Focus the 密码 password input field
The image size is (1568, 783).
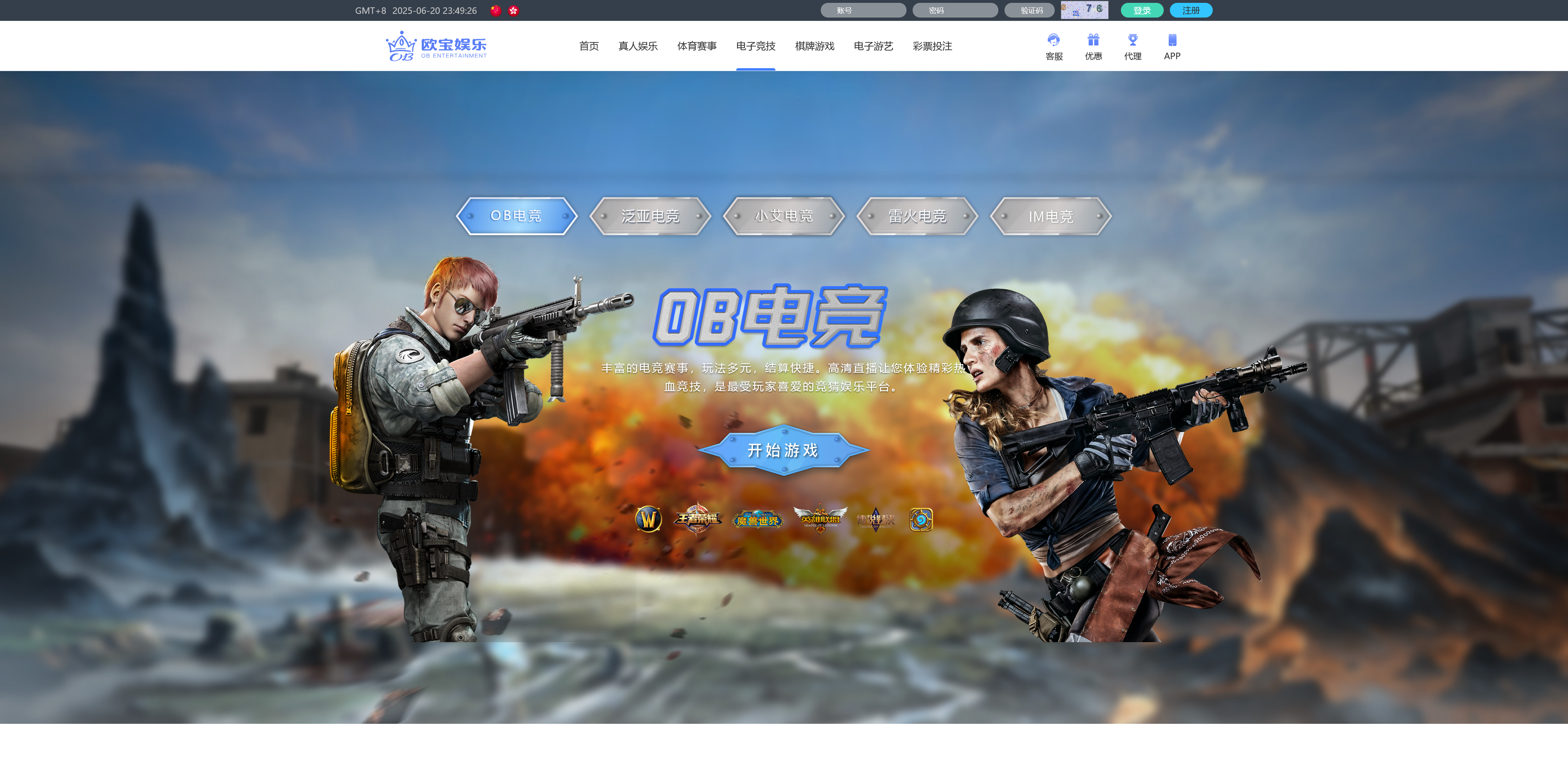point(955,10)
